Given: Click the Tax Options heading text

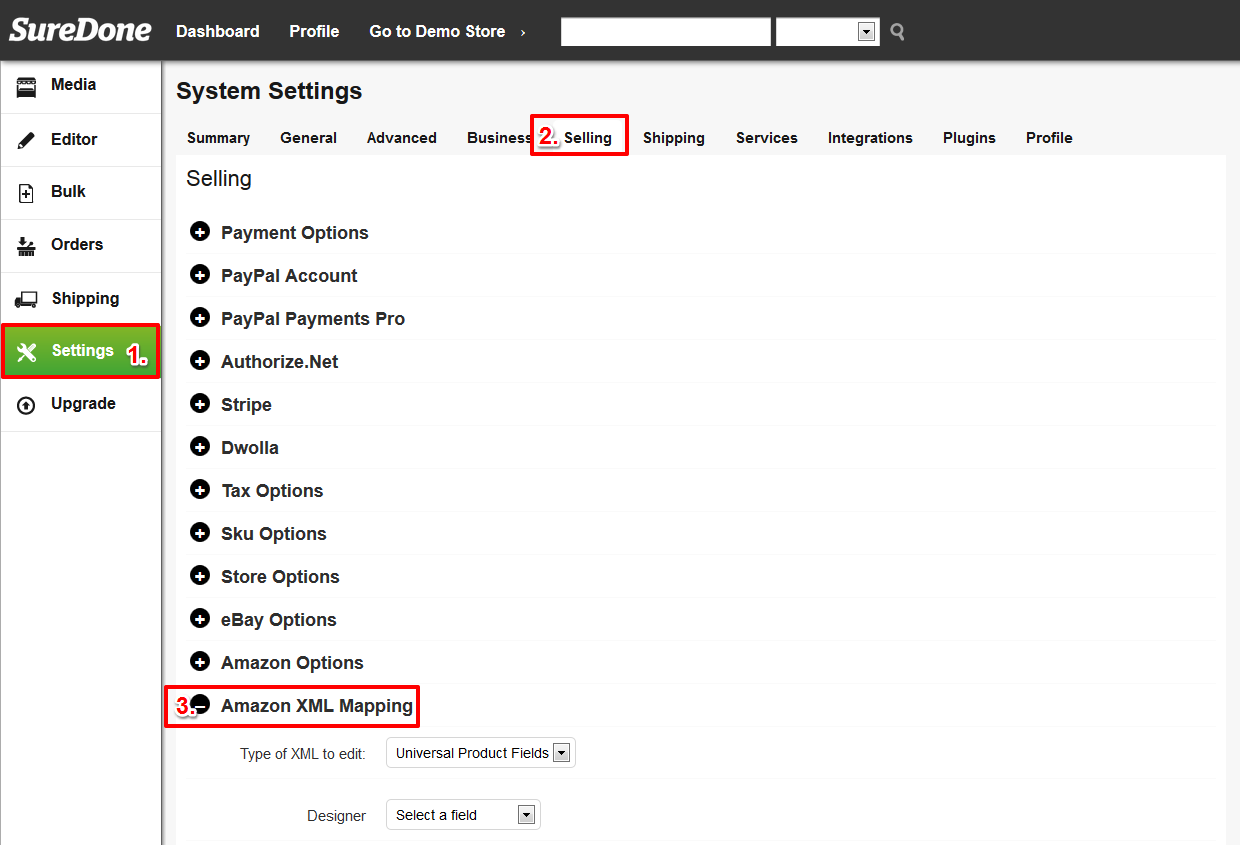Looking at the screenshot, I should [x=272, y=491].
